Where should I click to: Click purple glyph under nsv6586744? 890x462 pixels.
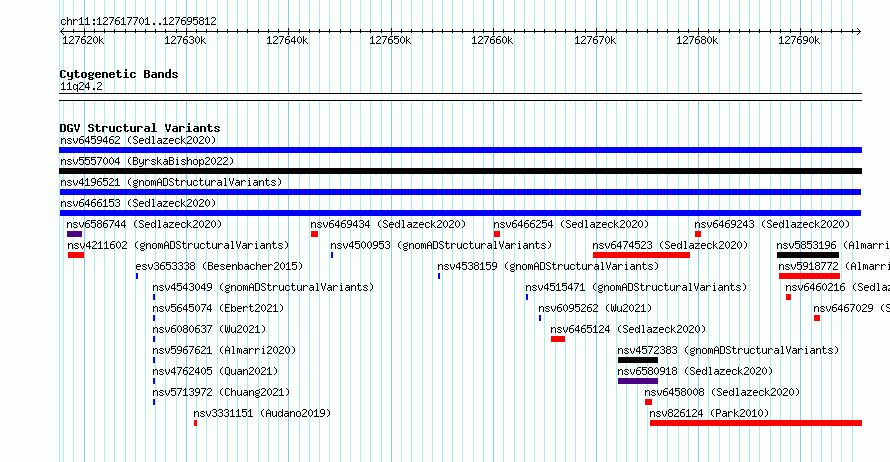click(x=74, y=234)
